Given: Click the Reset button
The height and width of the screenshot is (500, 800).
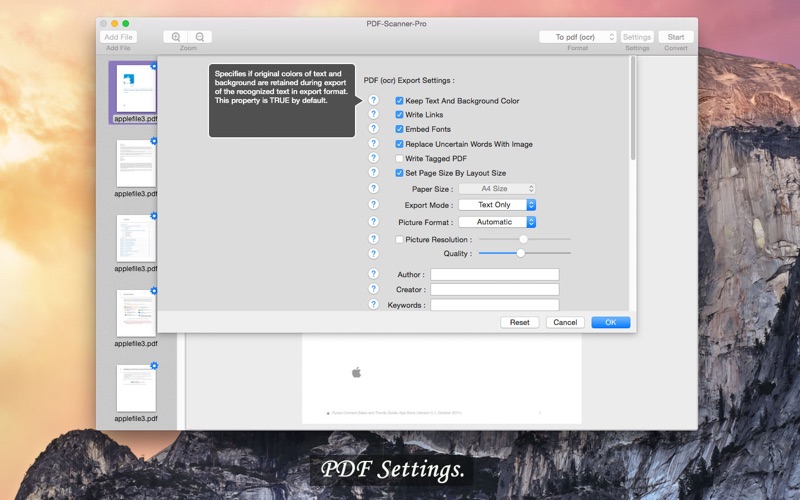Looking at the screenshot, I should point(519,322).
